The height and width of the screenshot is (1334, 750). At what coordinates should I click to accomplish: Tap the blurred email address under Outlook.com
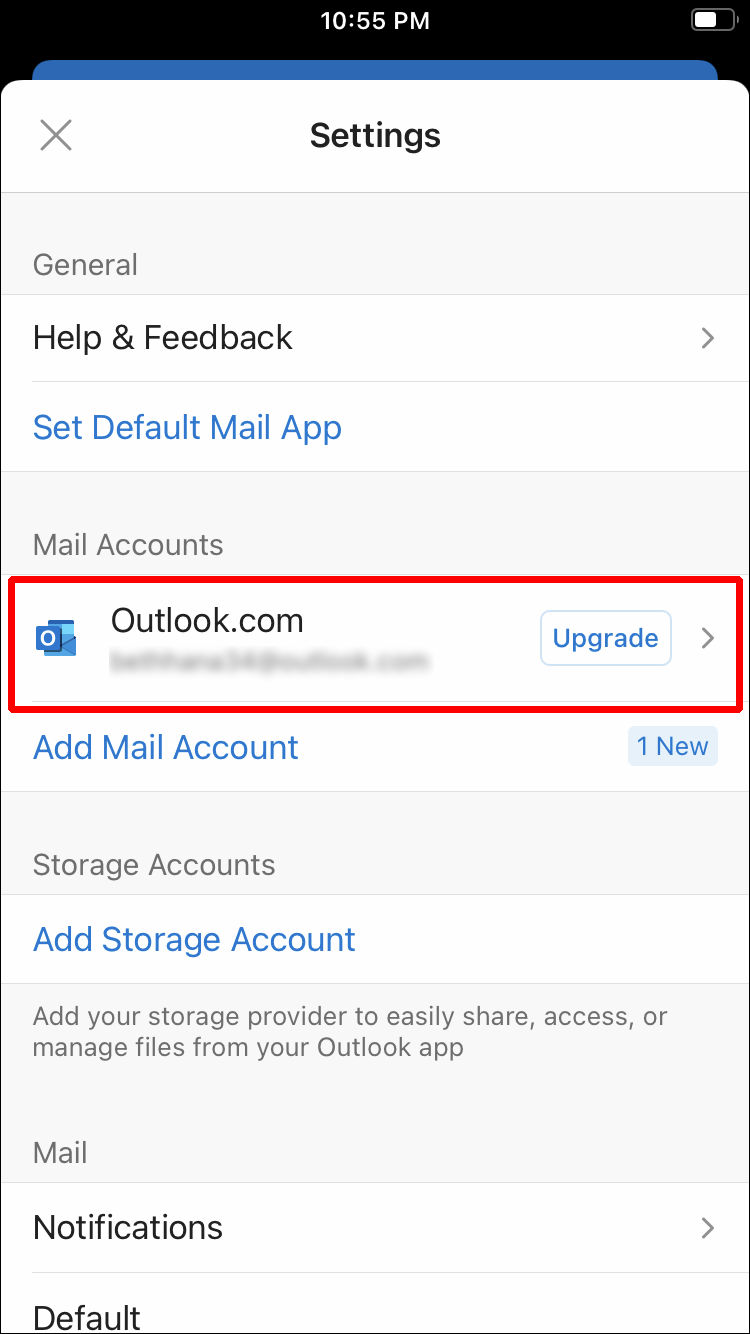(x=269, y=661)
